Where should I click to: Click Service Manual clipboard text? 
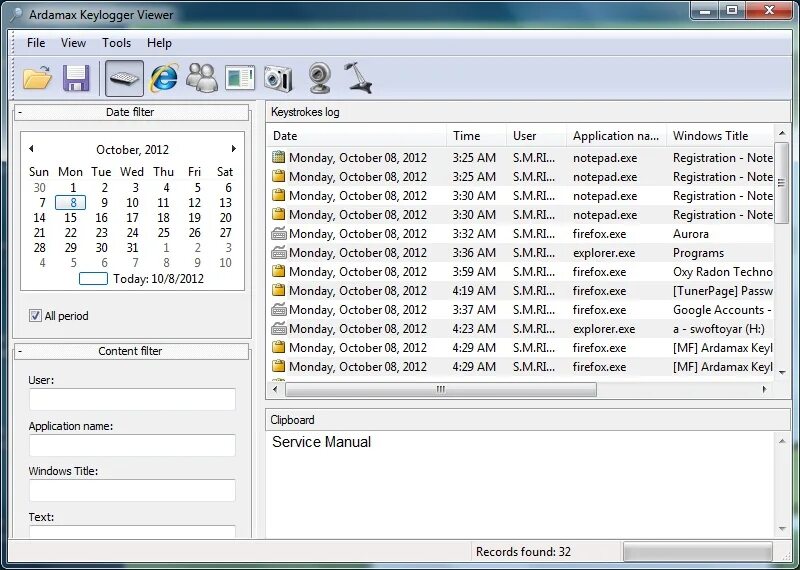click(321, 442)
